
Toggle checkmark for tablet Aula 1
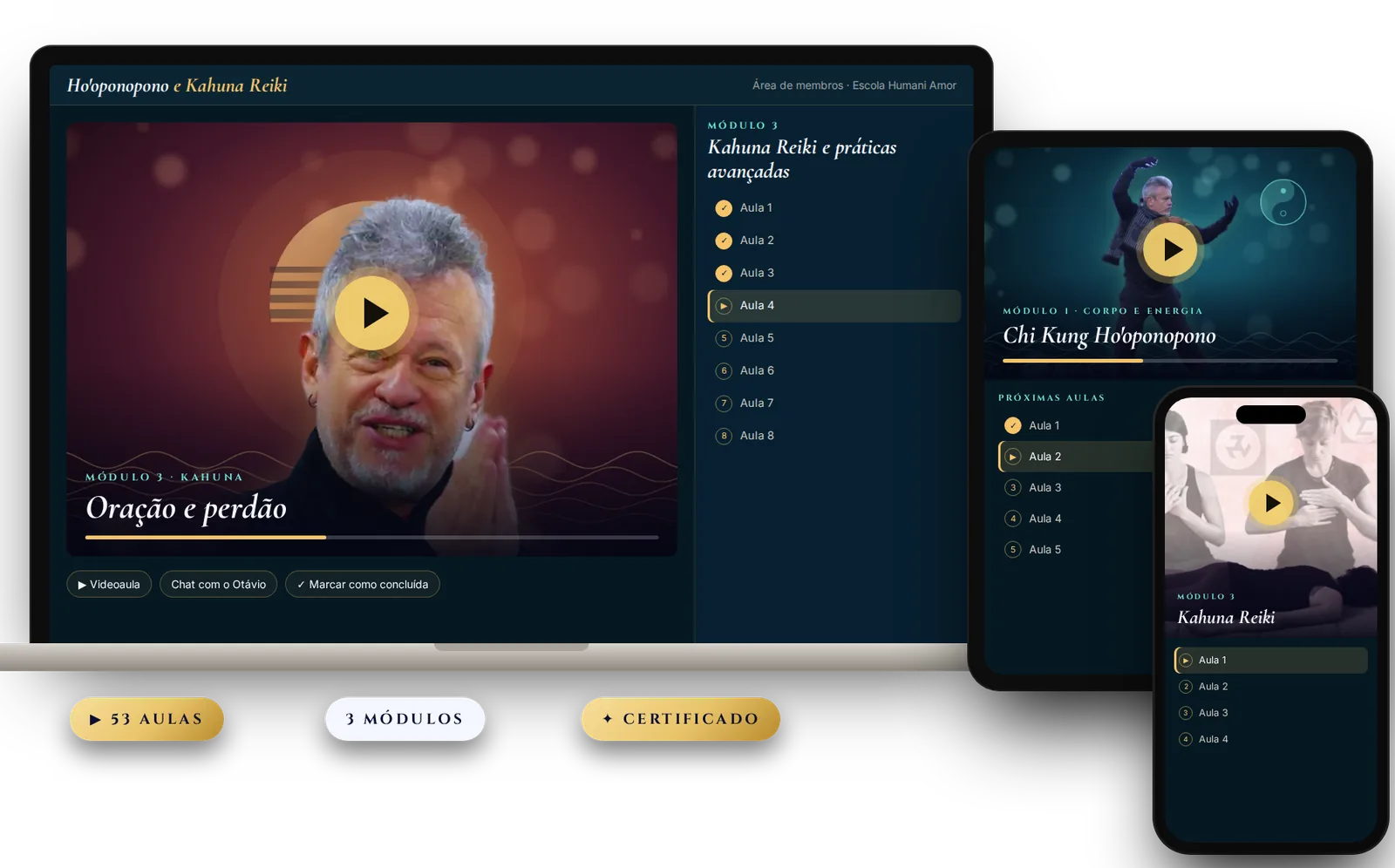pos(1012,425)
